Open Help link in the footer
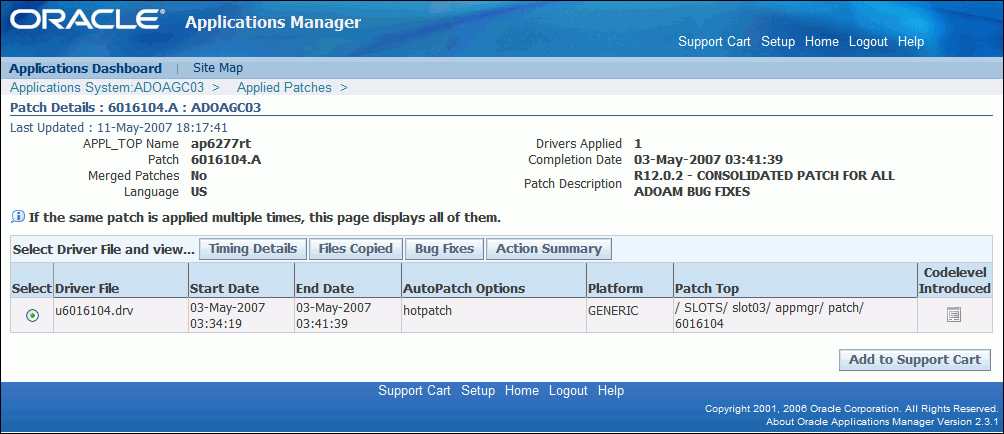1004x434 pixels. (611, 390)
